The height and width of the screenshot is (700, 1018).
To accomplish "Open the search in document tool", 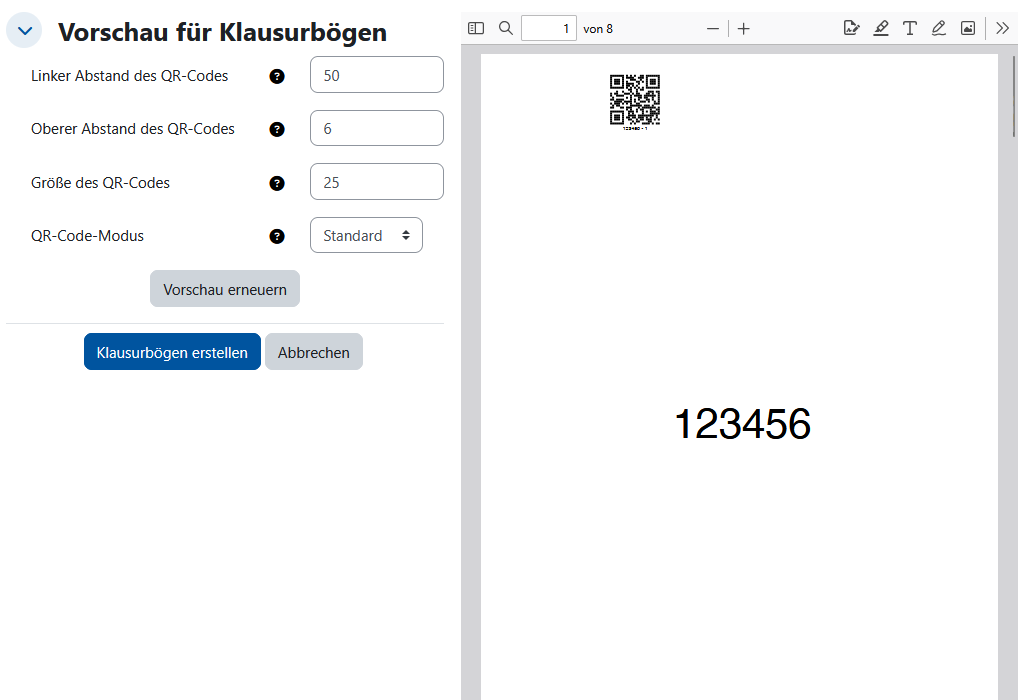I will [505, 28].
